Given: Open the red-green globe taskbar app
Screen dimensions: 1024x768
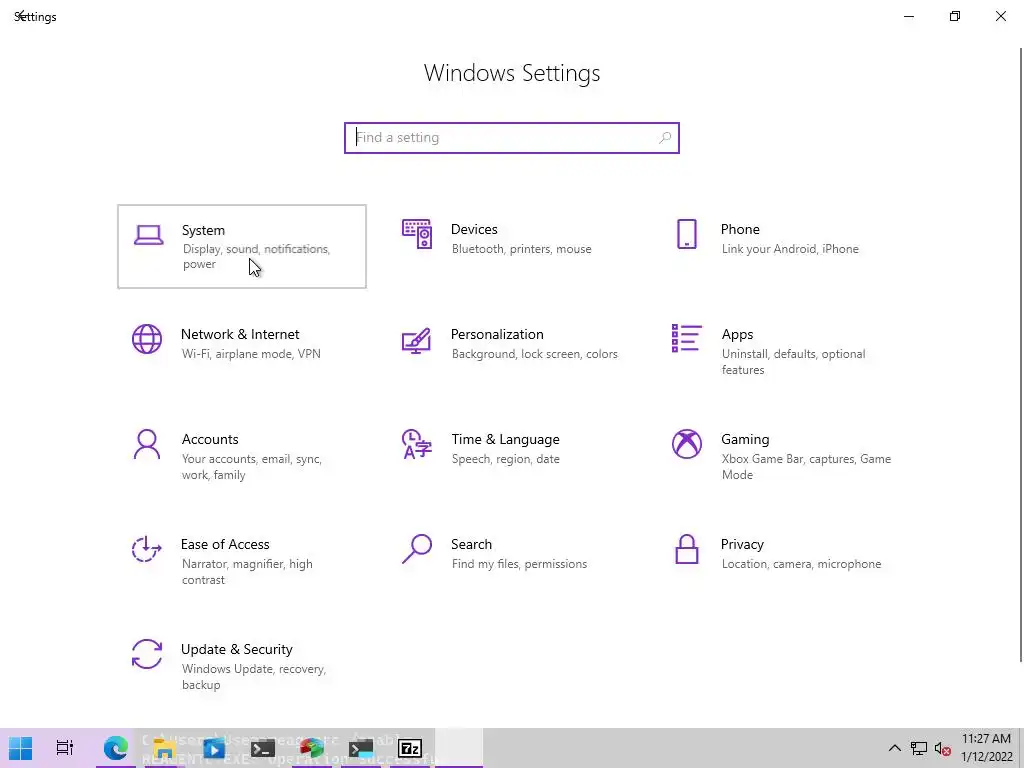Looking at the screenshot, I should point(312,748).
